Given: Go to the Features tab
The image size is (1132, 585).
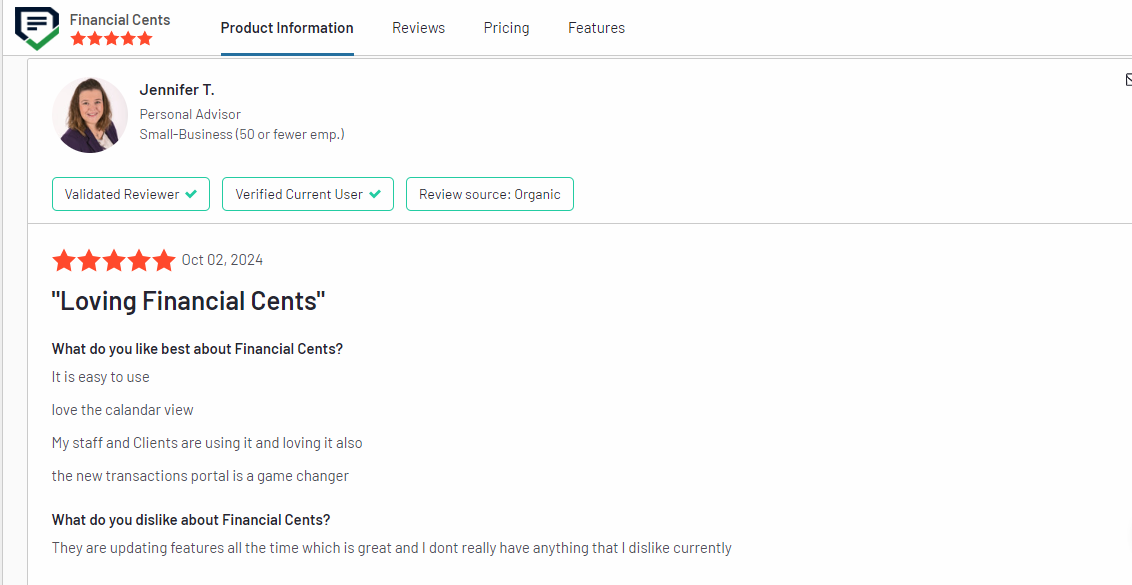Looking at the screenshot, I should click(x=596, y=28).
